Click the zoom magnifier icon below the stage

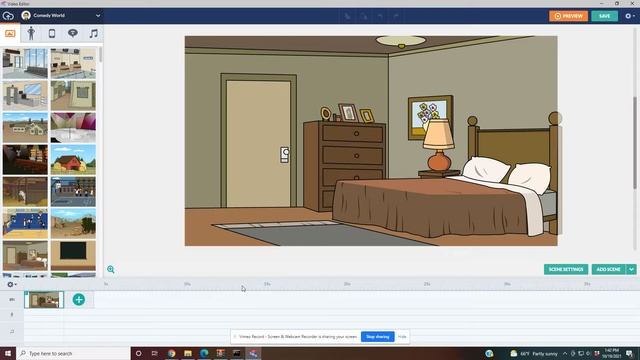point(111,269)
